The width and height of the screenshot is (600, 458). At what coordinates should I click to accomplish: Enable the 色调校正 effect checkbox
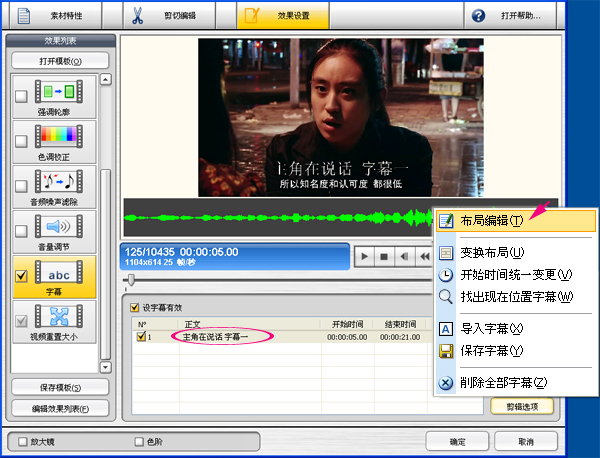tap(21, 141)
